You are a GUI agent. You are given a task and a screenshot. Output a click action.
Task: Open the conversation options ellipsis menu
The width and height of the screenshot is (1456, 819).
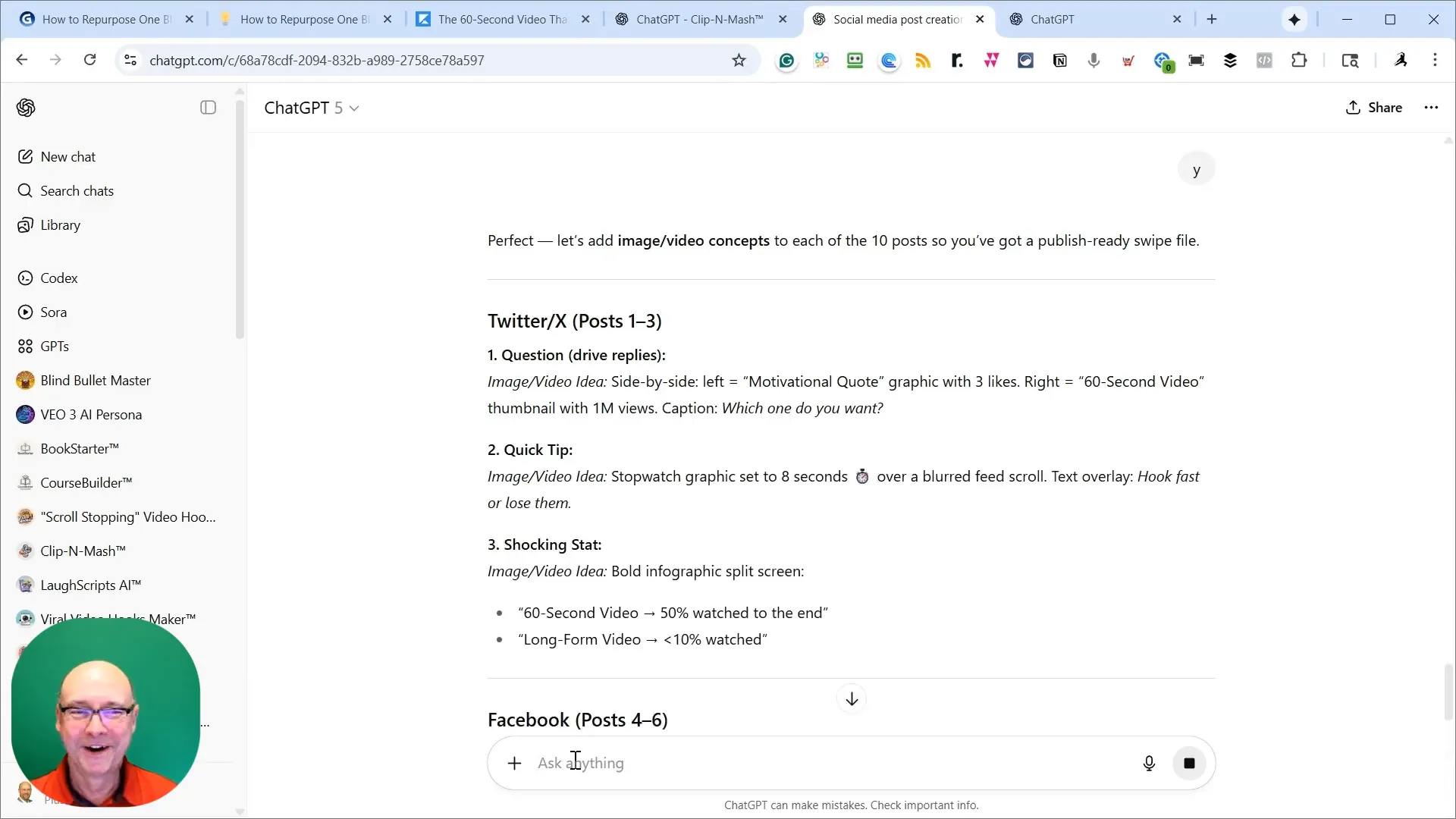[1431, 108]
